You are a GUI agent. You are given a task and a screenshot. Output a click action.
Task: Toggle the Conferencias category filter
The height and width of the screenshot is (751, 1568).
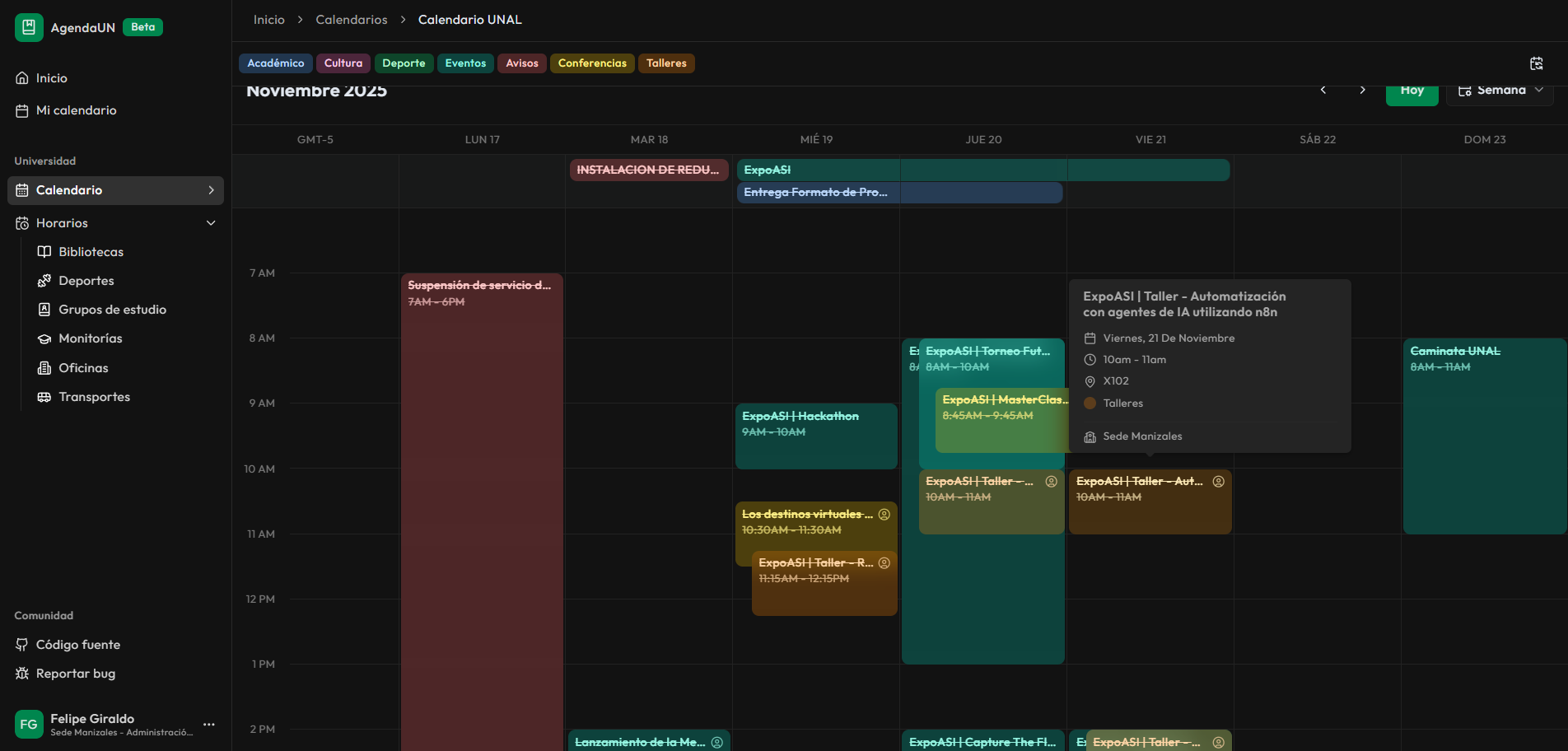pos(592,63)
